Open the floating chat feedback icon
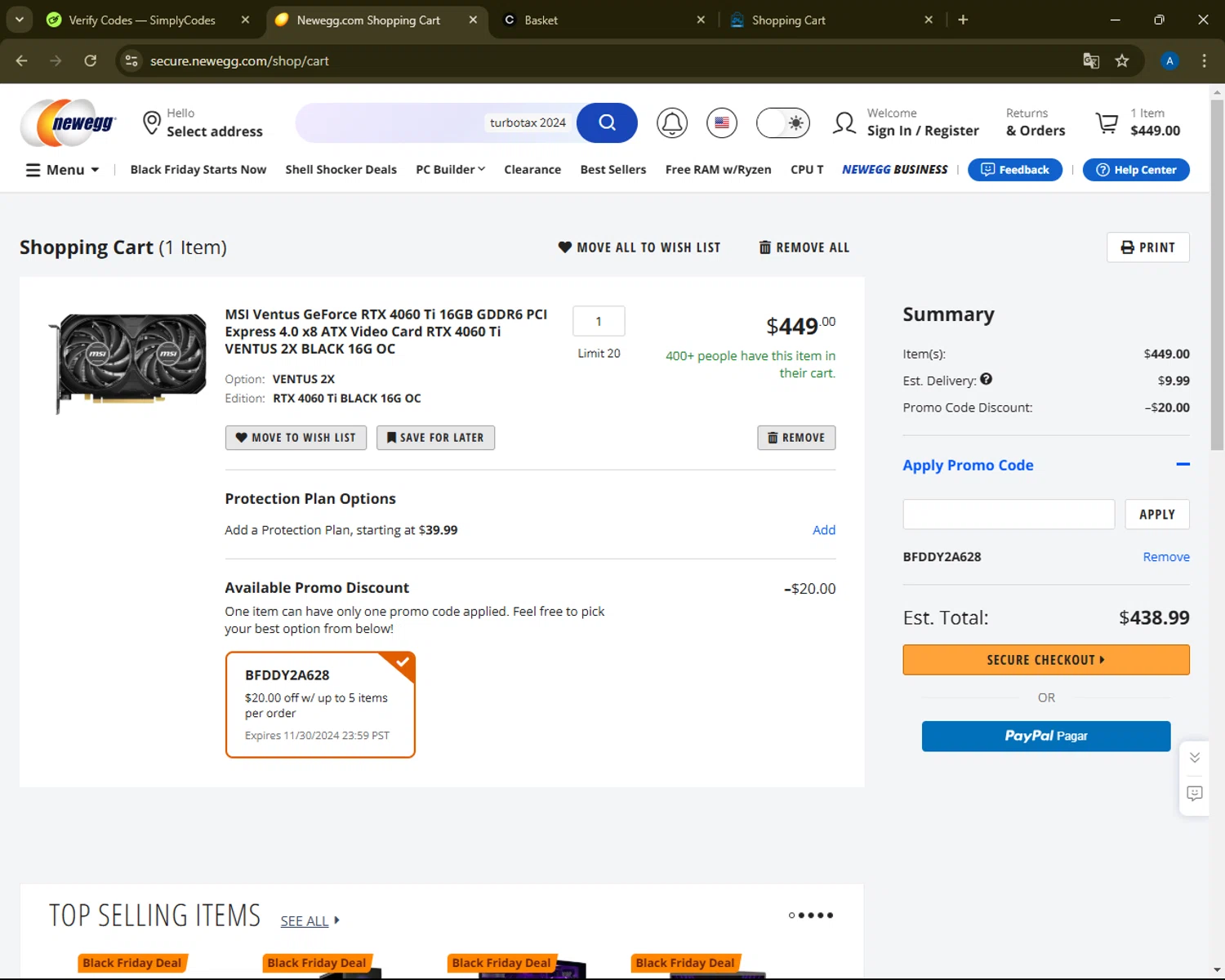 [x=1195, y=793]
